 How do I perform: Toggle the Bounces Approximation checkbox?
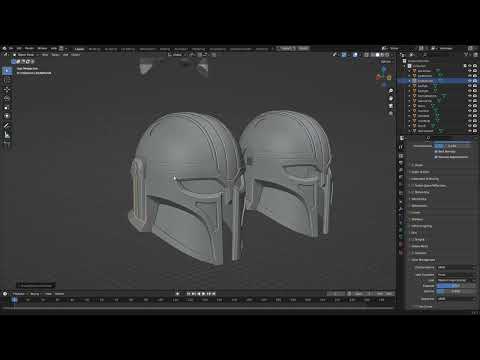[436, 157]
